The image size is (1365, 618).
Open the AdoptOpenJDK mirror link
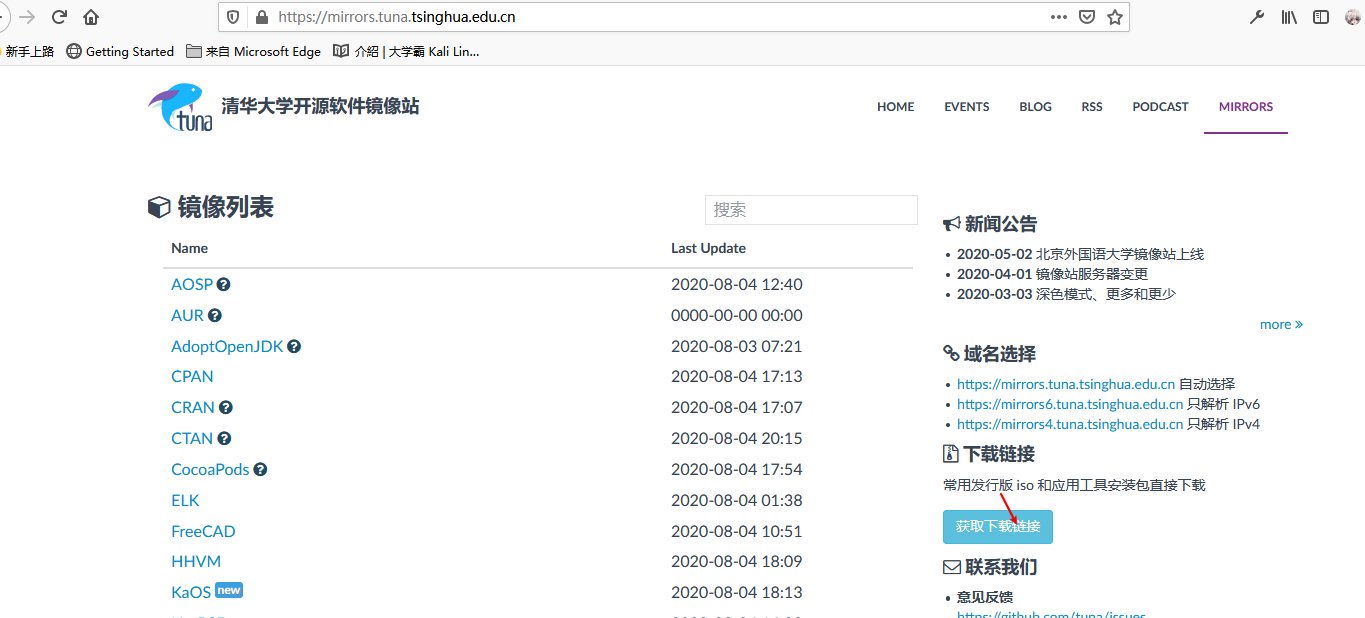227,346
